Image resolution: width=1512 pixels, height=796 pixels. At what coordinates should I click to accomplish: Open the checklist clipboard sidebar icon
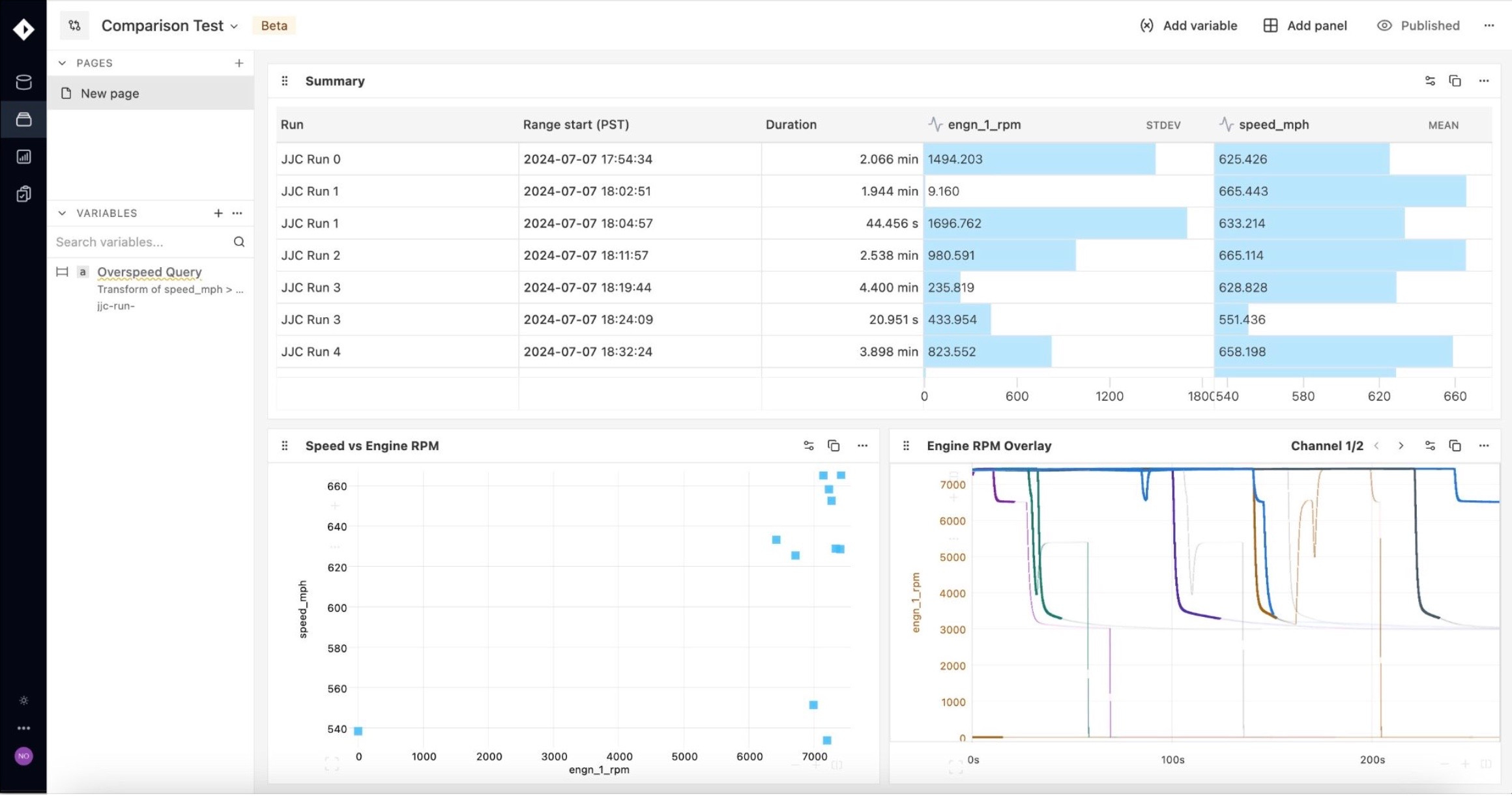(x=23, y=193)
